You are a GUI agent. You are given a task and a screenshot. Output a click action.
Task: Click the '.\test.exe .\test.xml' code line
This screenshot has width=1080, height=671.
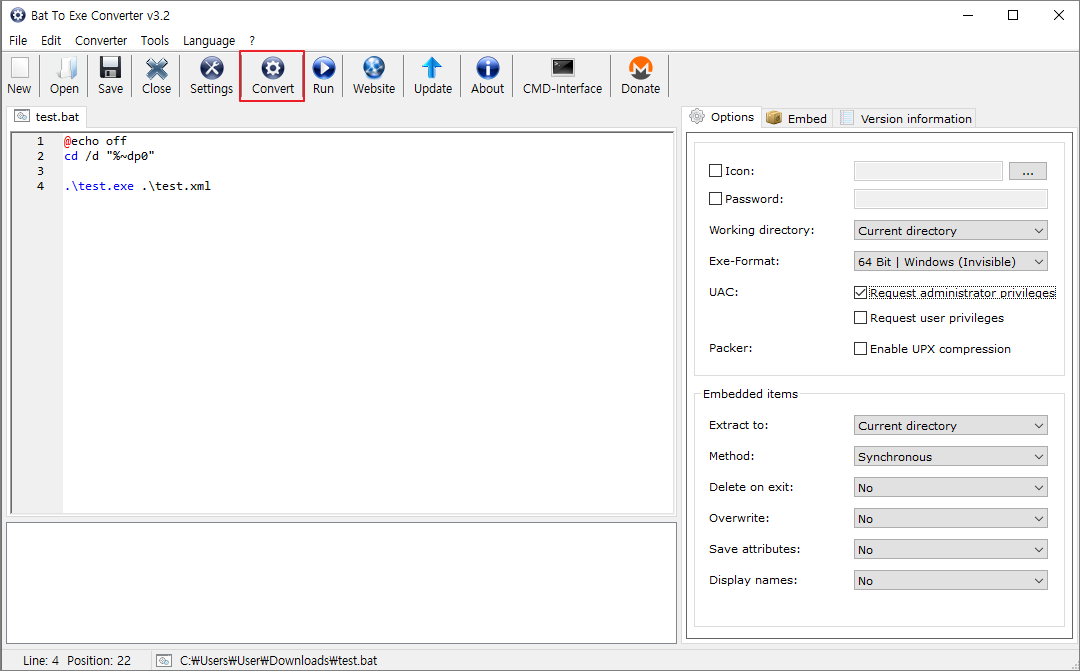(x=138, y=186)
